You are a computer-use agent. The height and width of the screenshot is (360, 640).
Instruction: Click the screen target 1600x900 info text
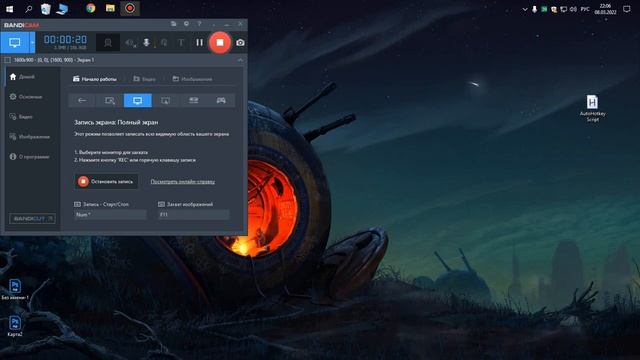[54, 60]
